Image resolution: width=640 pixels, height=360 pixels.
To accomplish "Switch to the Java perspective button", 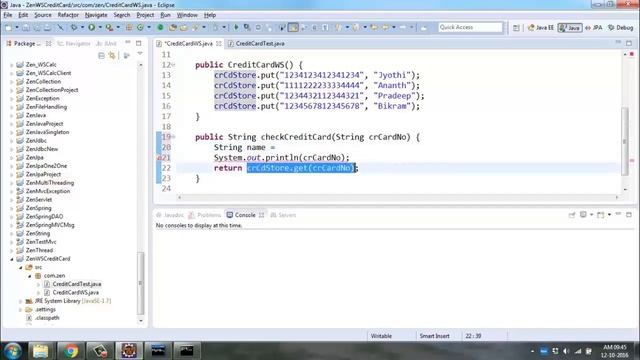I will [570, 28].
